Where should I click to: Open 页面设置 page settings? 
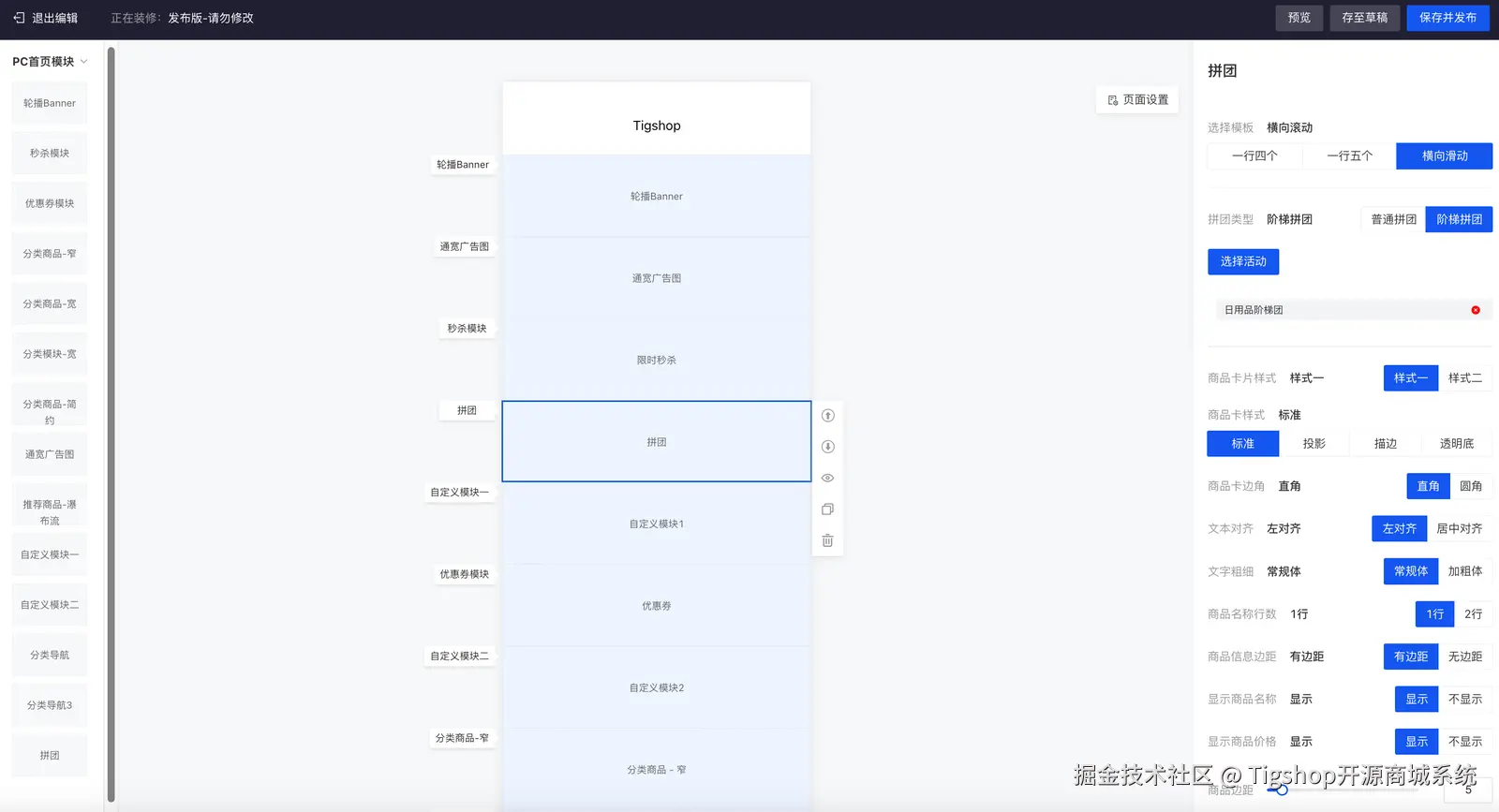pyautogui.click(x=1137, y=100)
